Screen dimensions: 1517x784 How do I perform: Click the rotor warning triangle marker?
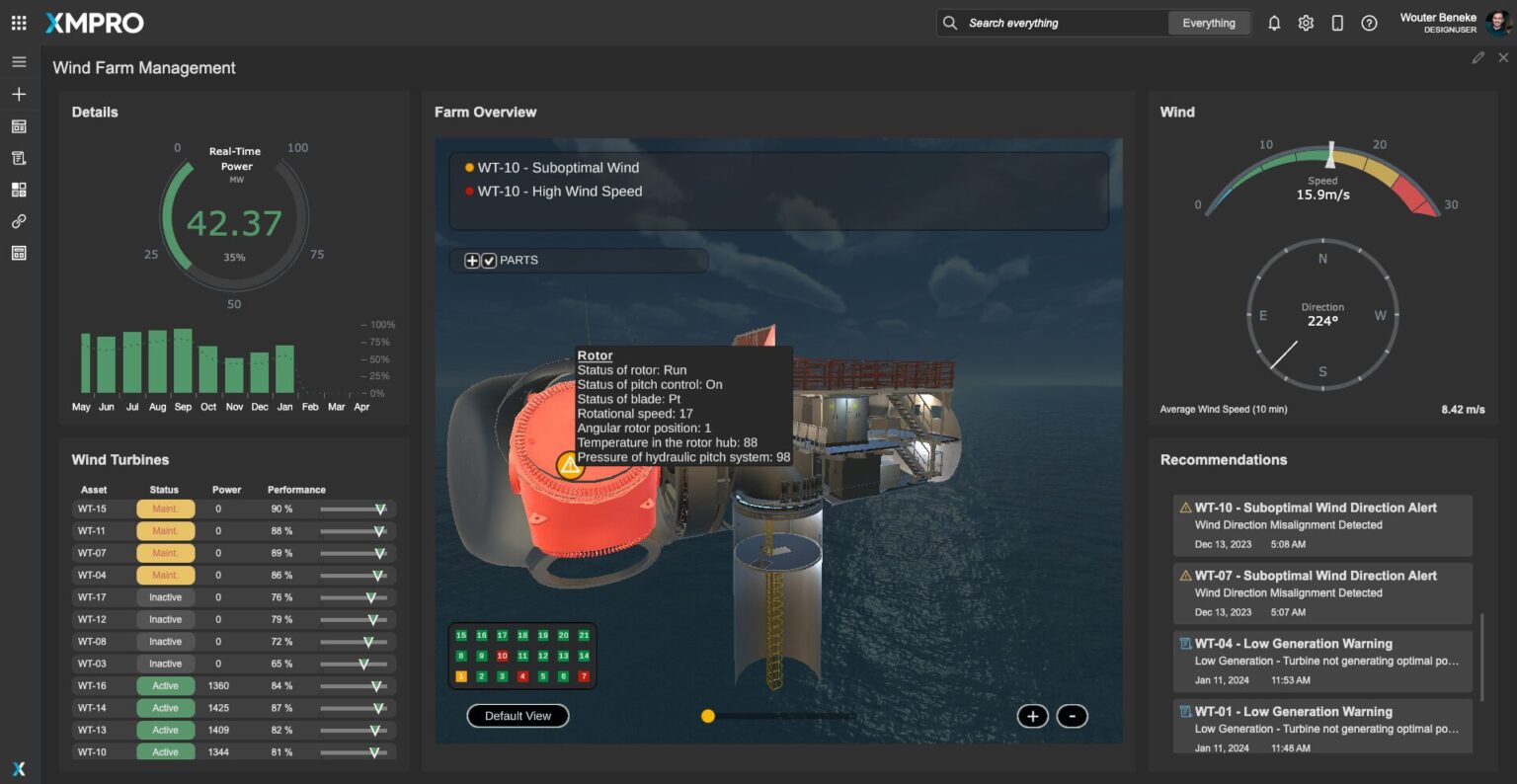[569, 464]
